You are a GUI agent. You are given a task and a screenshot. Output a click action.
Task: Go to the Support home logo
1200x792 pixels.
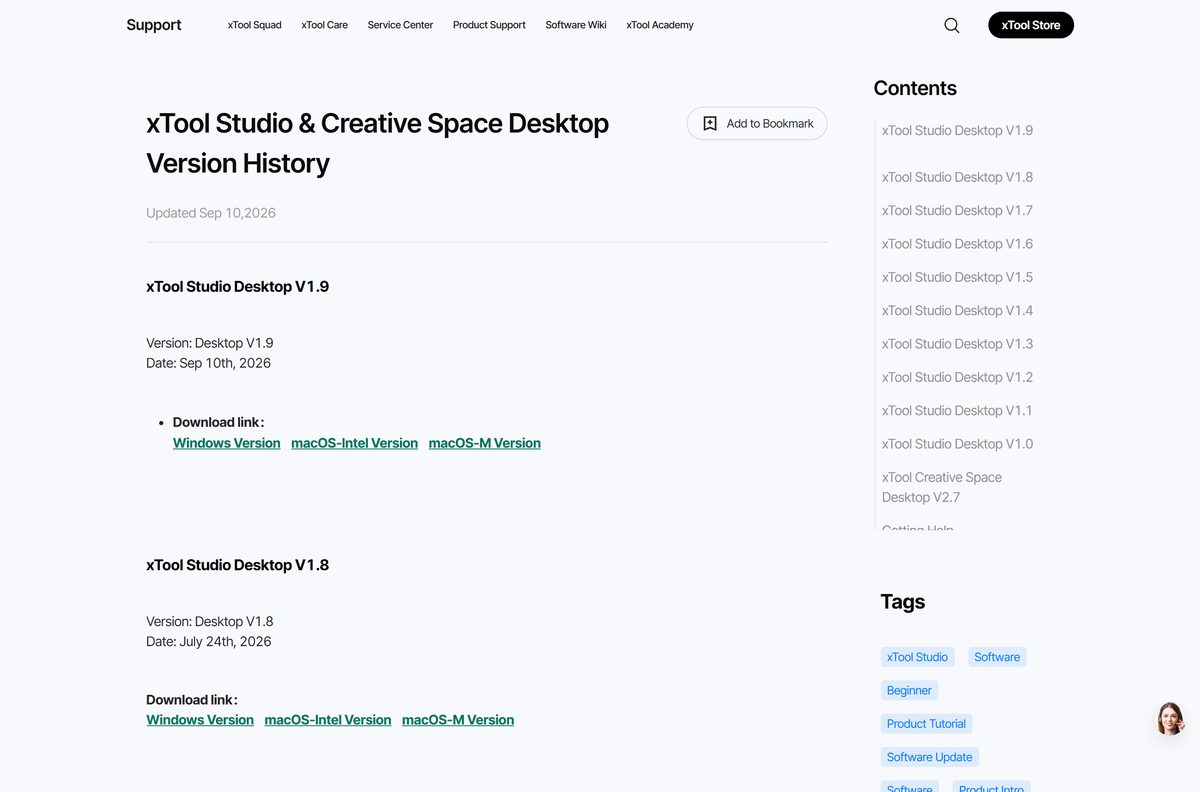pyautogui.click(x=154, y=25)
